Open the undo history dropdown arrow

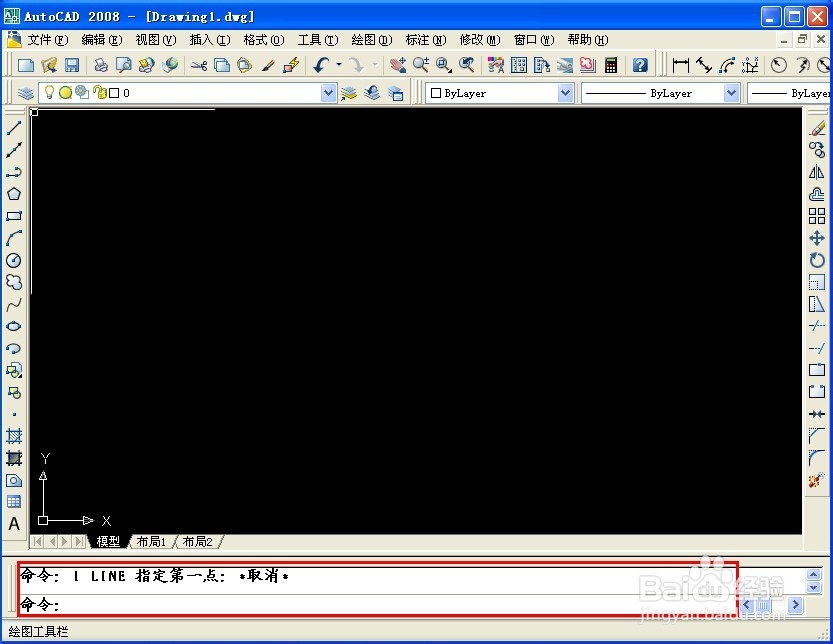pyautogui.click(x=339, y=65)
